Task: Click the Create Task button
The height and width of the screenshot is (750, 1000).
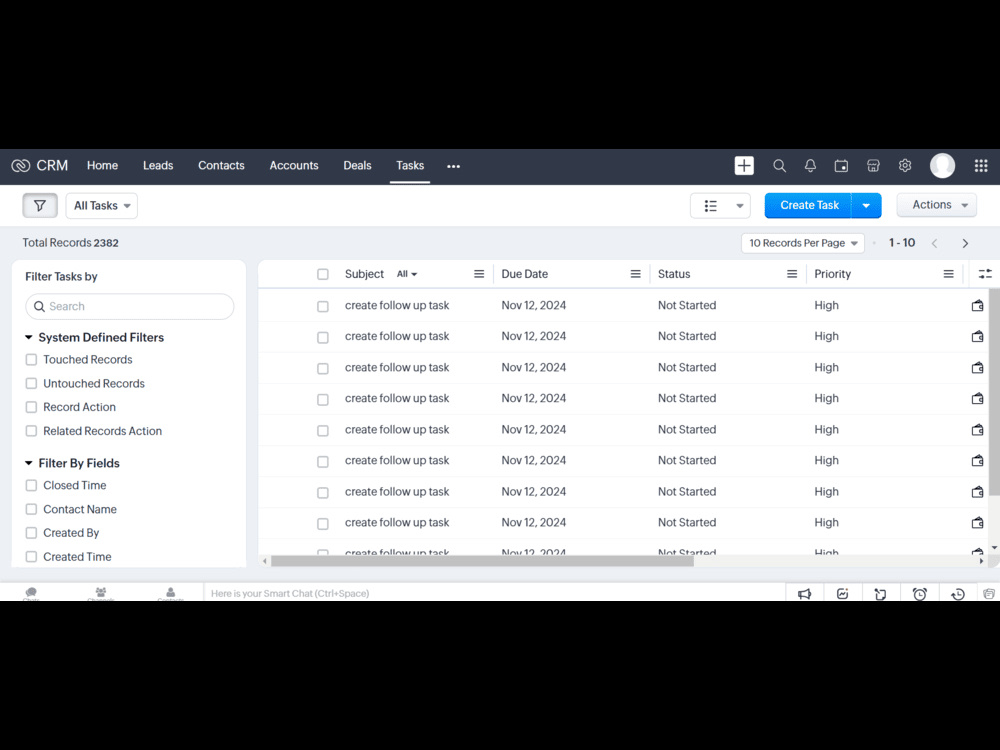Action: (809, 205)
